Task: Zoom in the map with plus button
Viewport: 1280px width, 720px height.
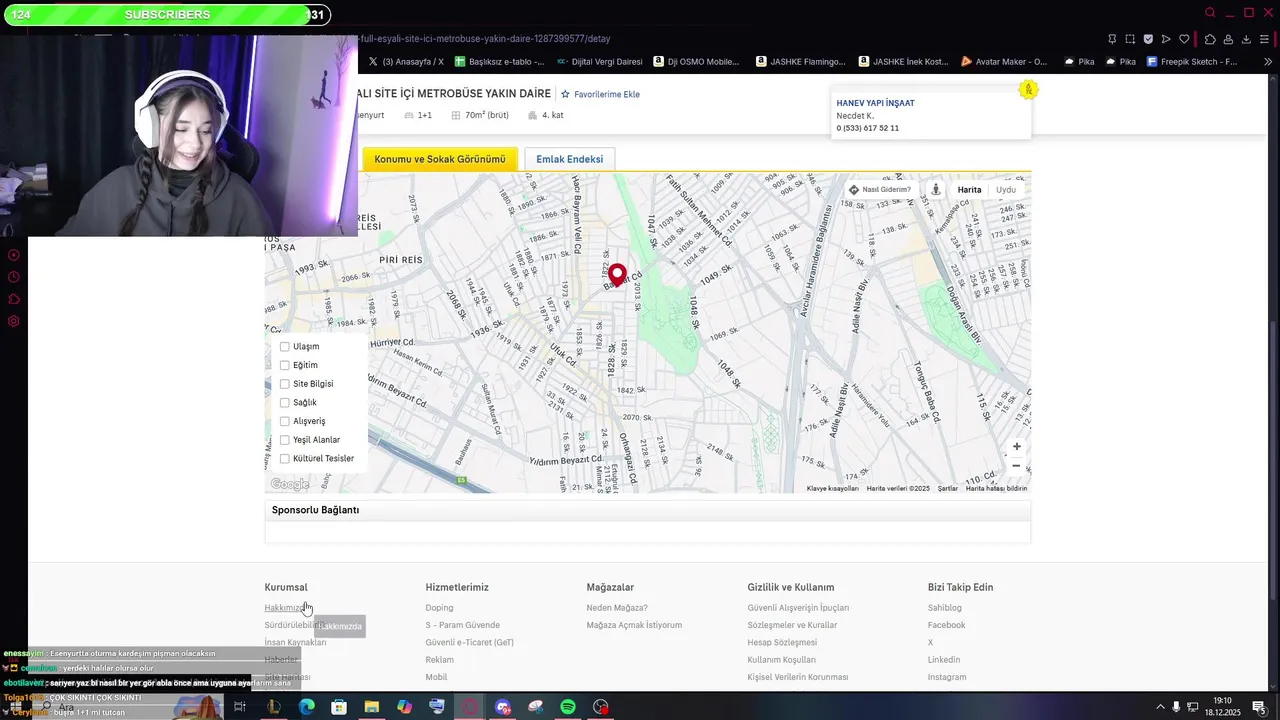Action: [1016, 447]
